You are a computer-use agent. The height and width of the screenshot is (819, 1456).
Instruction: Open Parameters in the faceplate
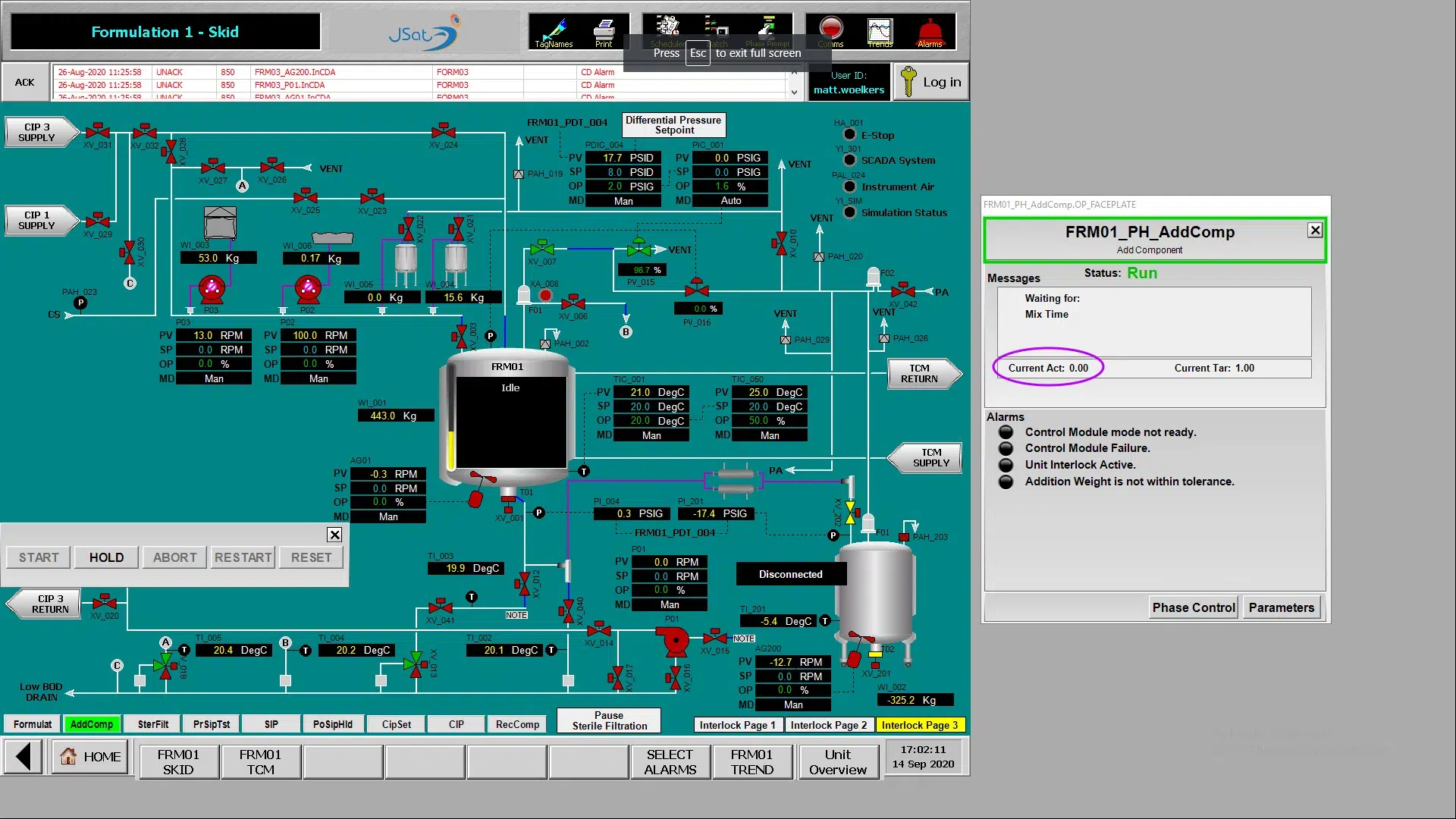pos(1281,607)
